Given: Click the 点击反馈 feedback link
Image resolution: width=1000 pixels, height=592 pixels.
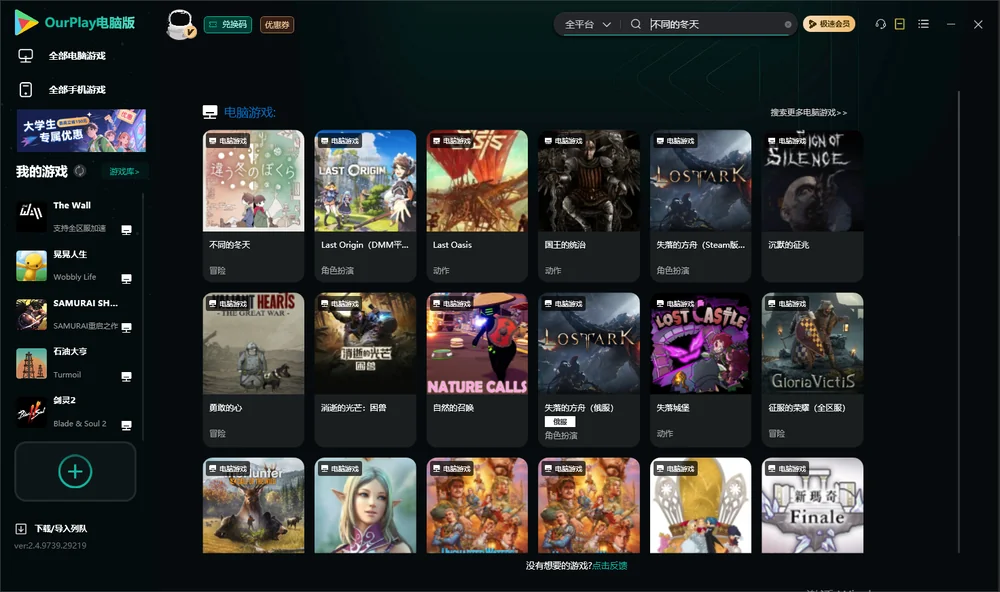Looking at the screenshot, I should (610, 565).
